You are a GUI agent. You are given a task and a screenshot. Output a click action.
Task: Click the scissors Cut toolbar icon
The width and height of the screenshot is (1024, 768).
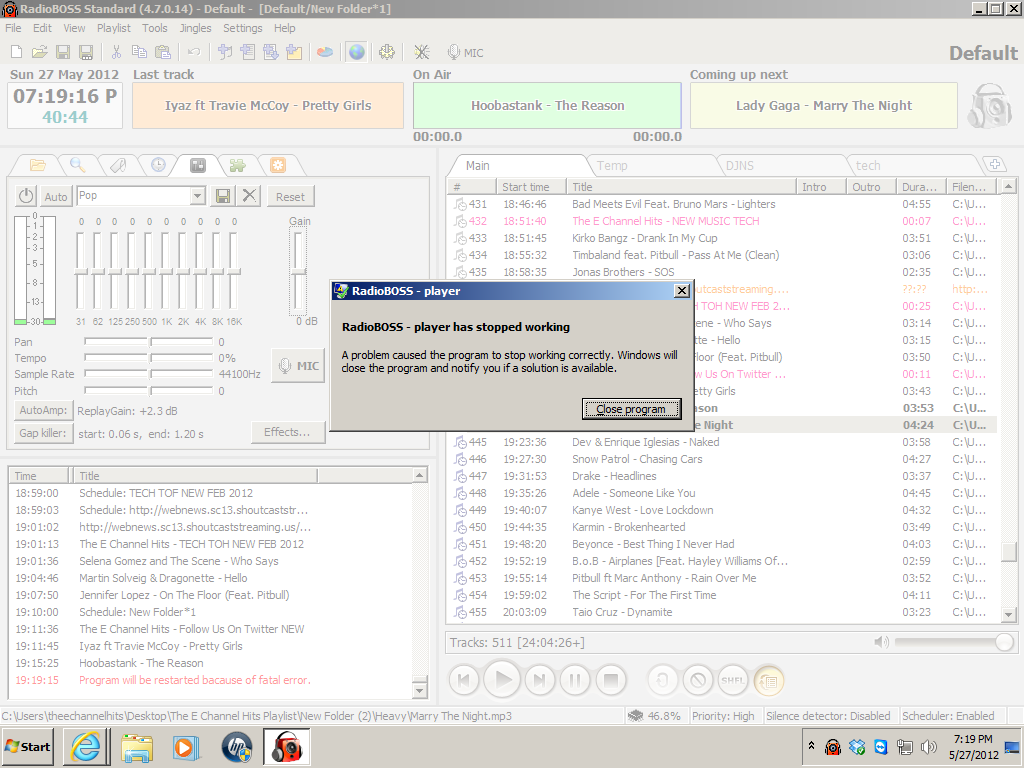click(116, 52)
